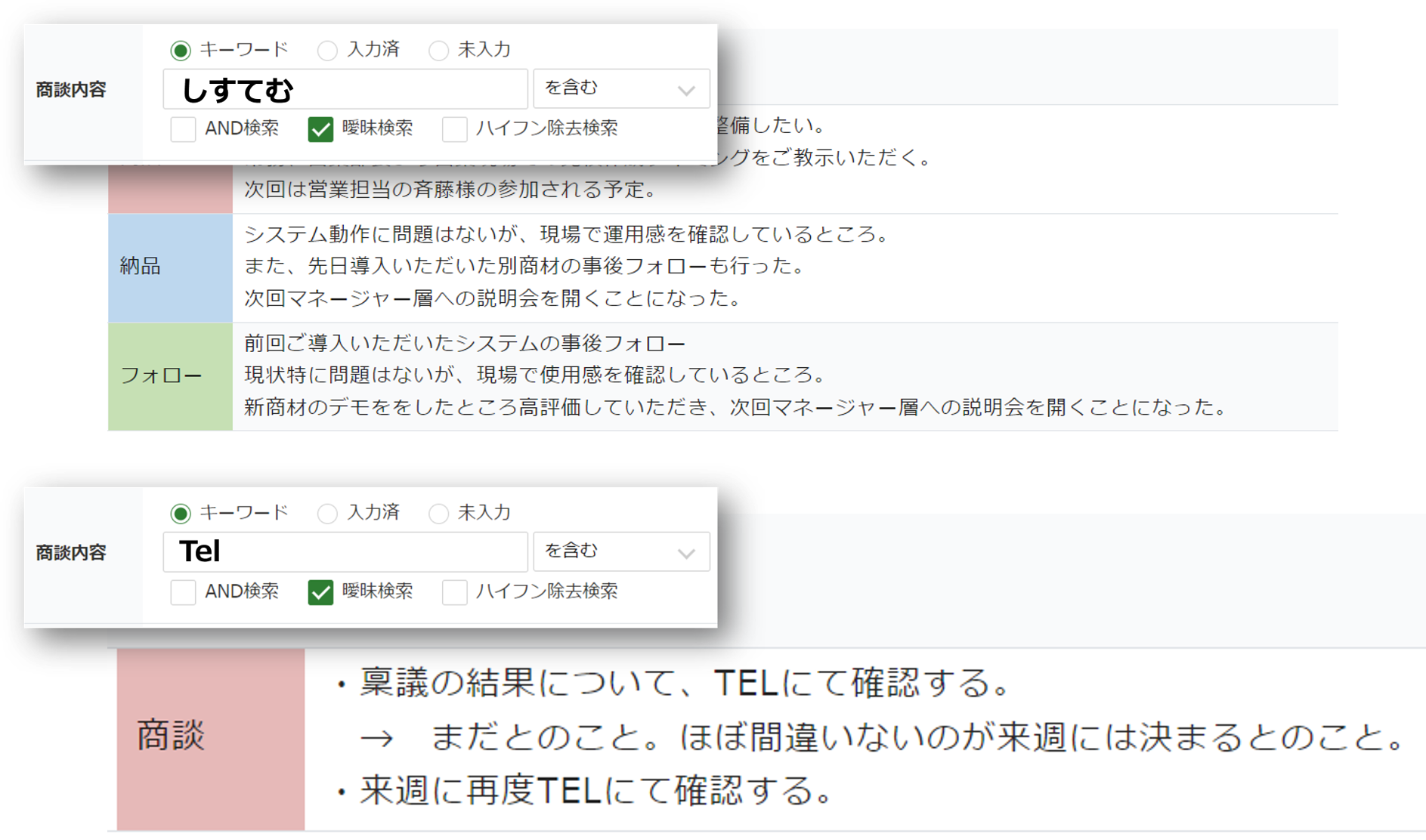
Task: Select キーワード radio in the bottom search panel
Action: 181,514
